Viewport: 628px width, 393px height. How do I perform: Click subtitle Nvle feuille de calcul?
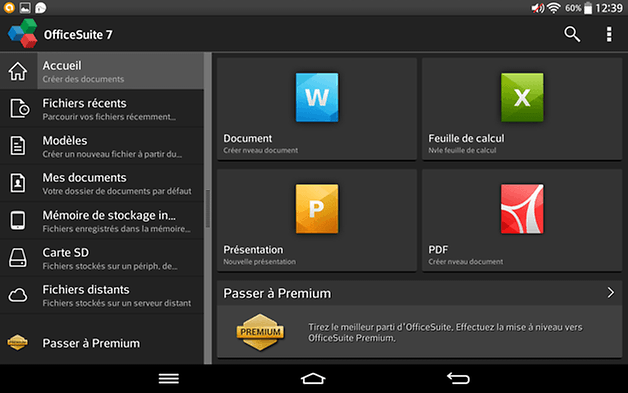(x=462, y=150)
